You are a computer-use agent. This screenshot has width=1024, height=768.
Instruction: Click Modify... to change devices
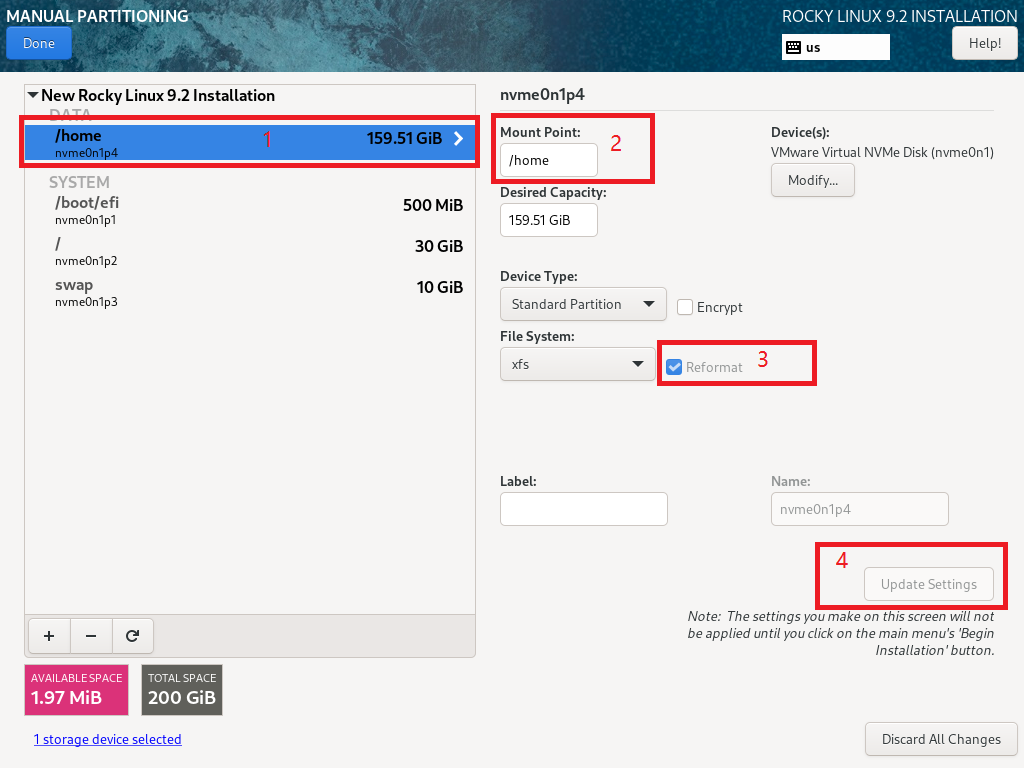[x=812, y=180]
